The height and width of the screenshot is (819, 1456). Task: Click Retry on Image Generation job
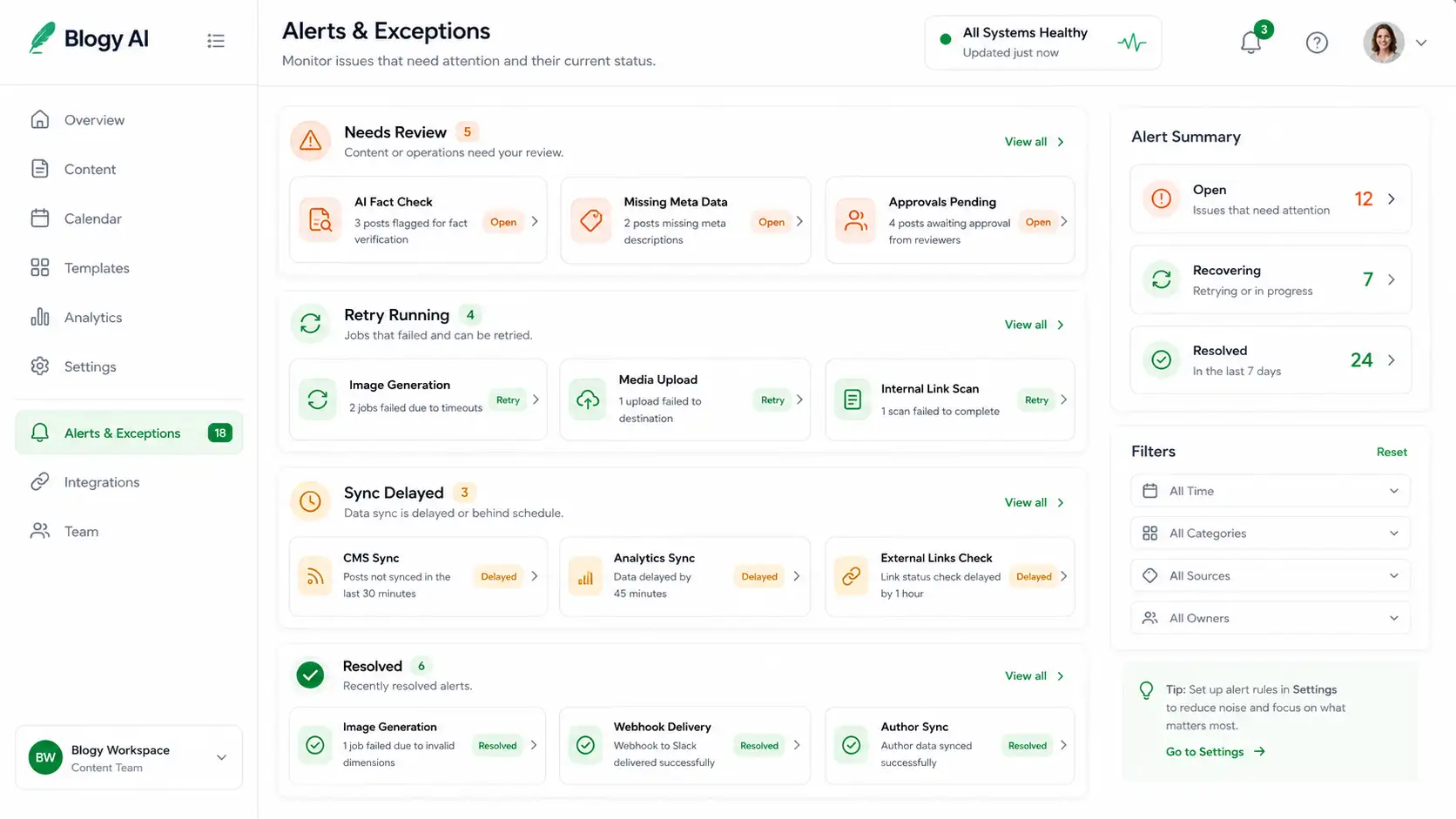pos(508,400)
